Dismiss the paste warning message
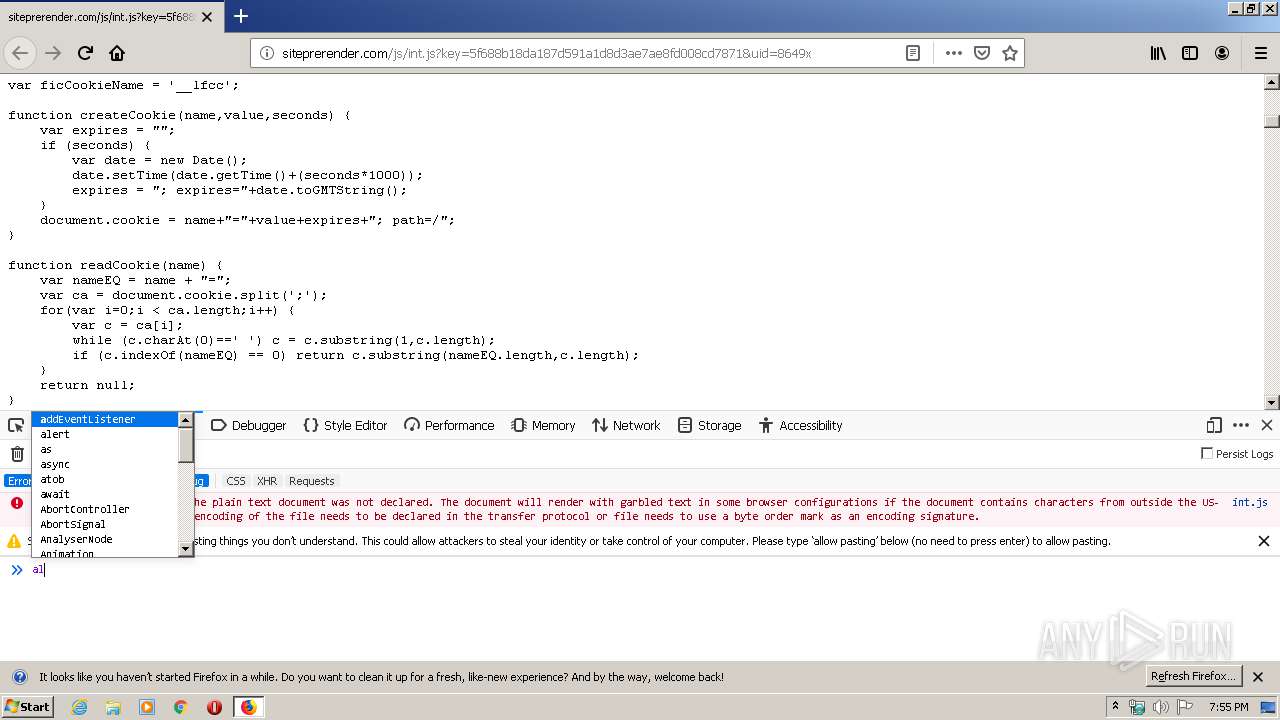The height and width of the screenshot is (720, 1280). point(1264,541)
